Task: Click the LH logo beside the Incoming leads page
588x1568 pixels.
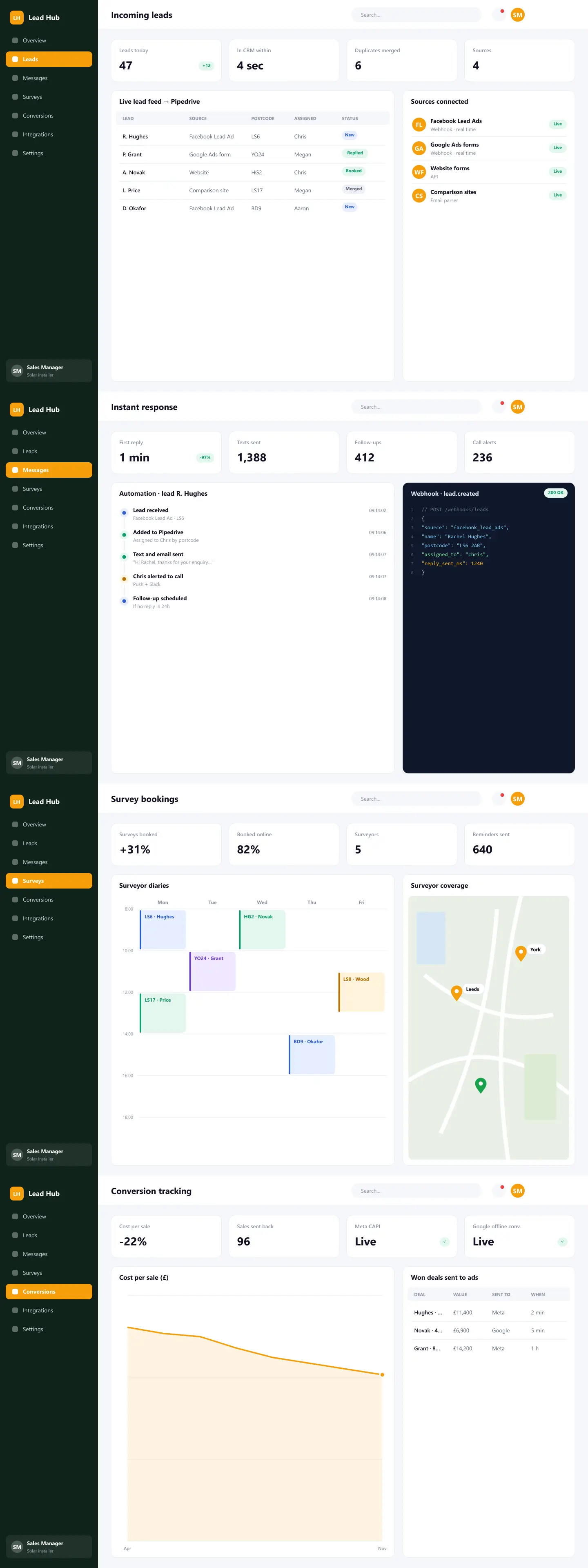Action: coord(17,18)
